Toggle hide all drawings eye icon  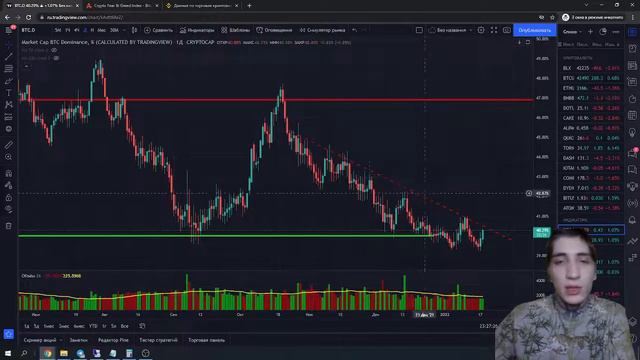9,209
